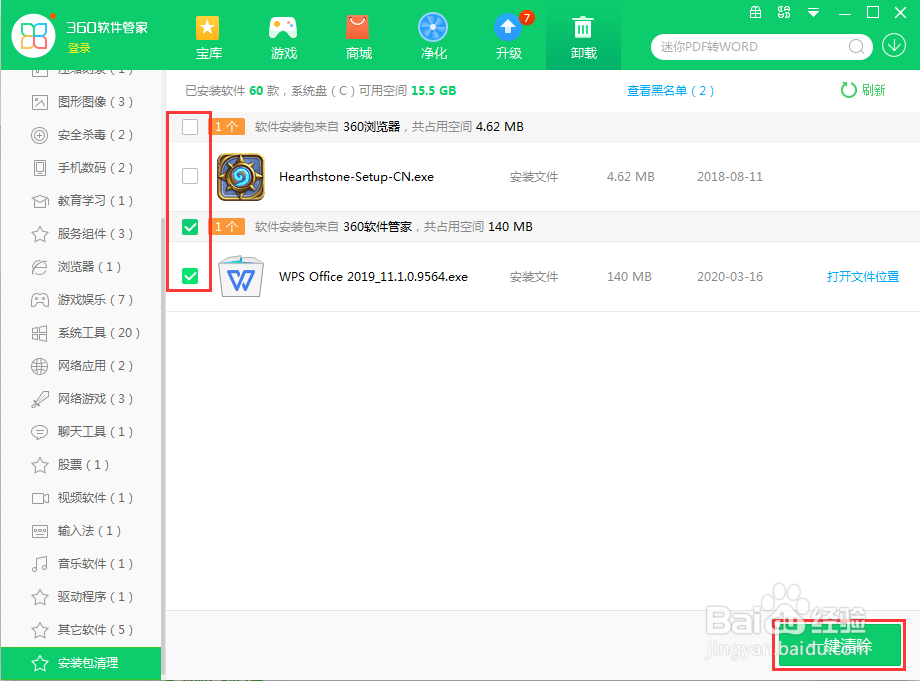Open 打开文件位置 for WPS Office
Viewport: 920px width, 681px height.
point(862,277)
